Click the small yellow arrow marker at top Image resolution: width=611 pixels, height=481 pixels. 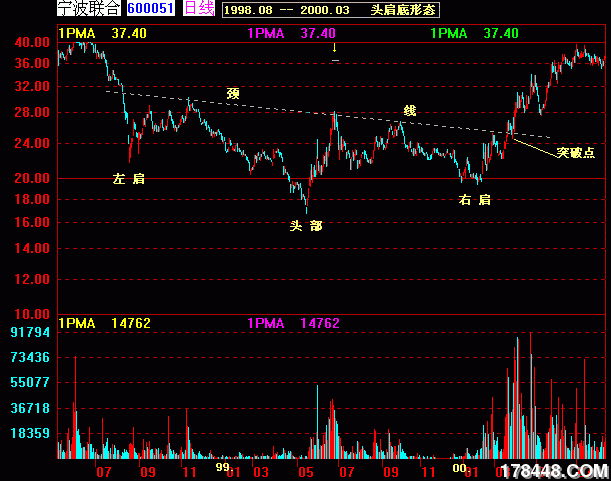coord(335,47)
